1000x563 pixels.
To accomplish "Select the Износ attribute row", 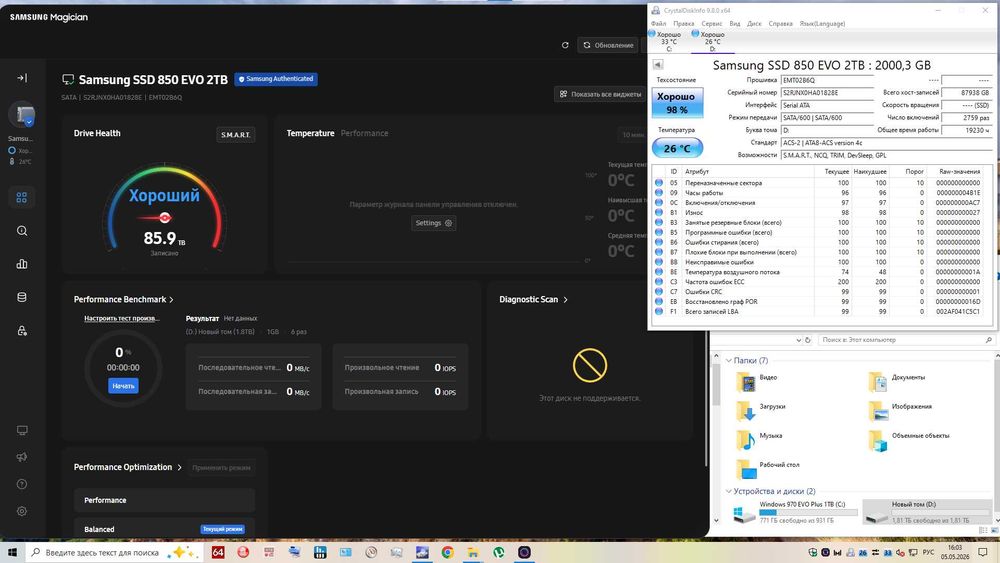I will click(823, 212).
